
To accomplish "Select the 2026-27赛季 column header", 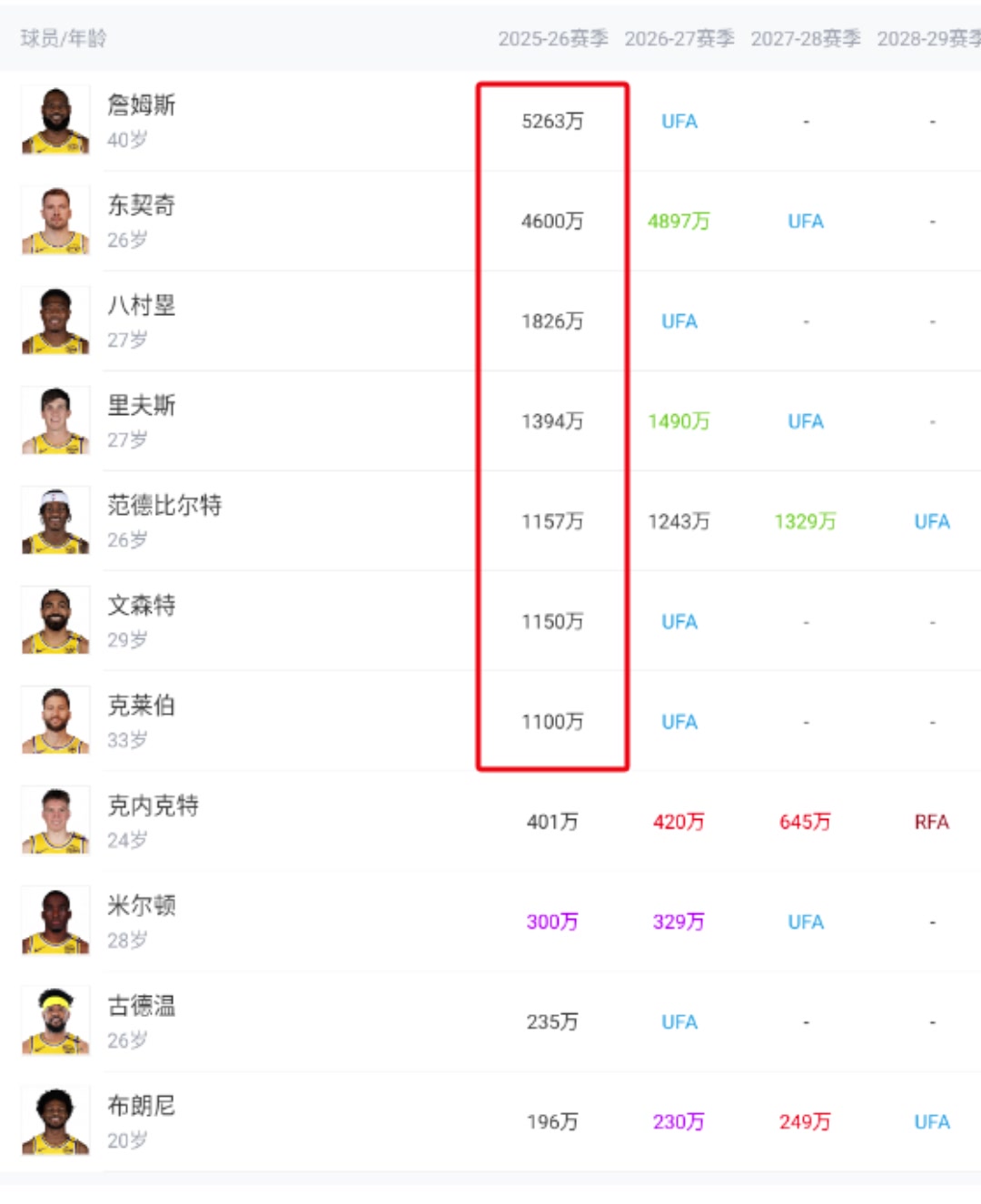I will [x=679, y=38].
